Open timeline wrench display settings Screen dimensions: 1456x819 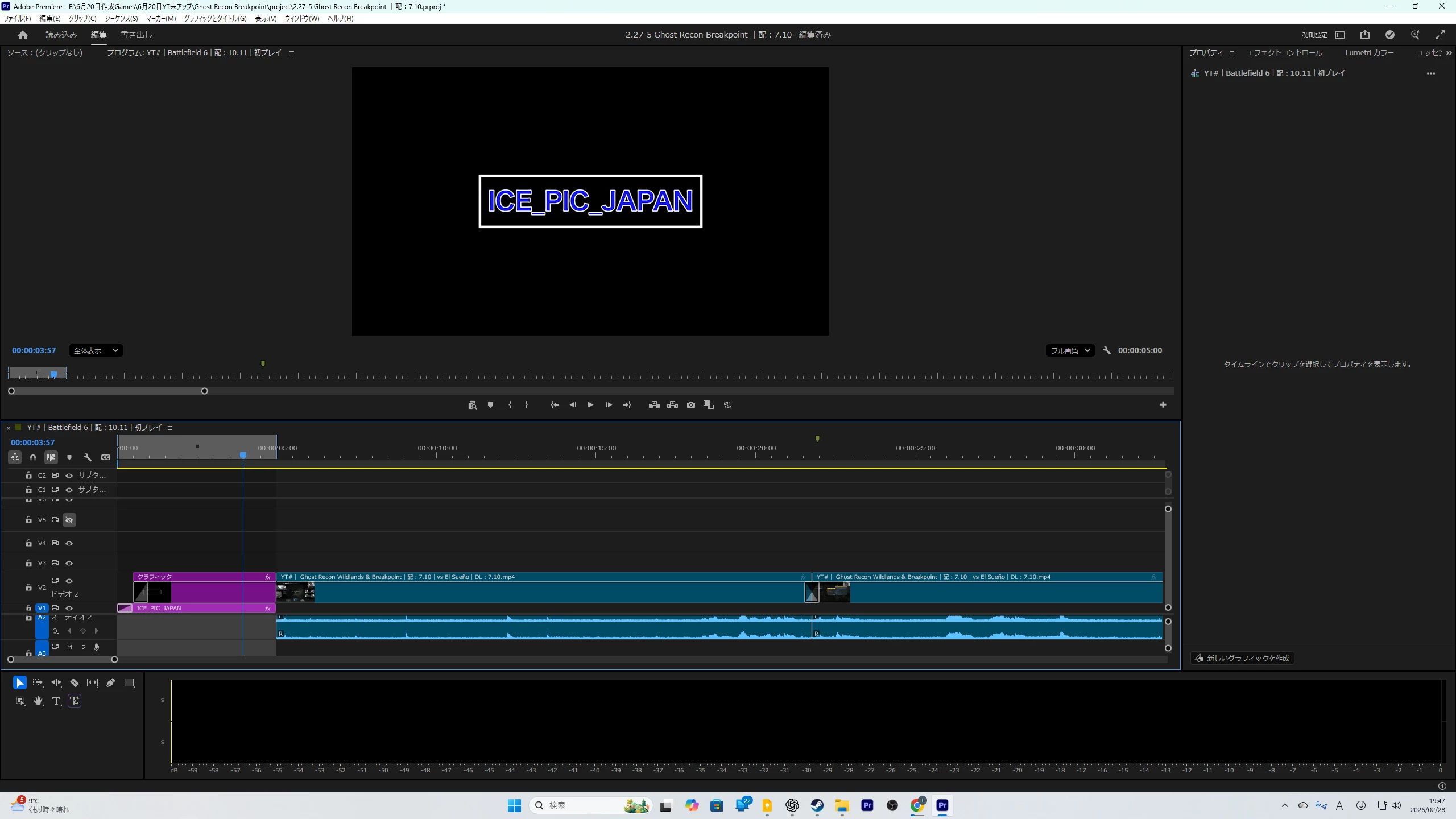[x=88, y=457]
